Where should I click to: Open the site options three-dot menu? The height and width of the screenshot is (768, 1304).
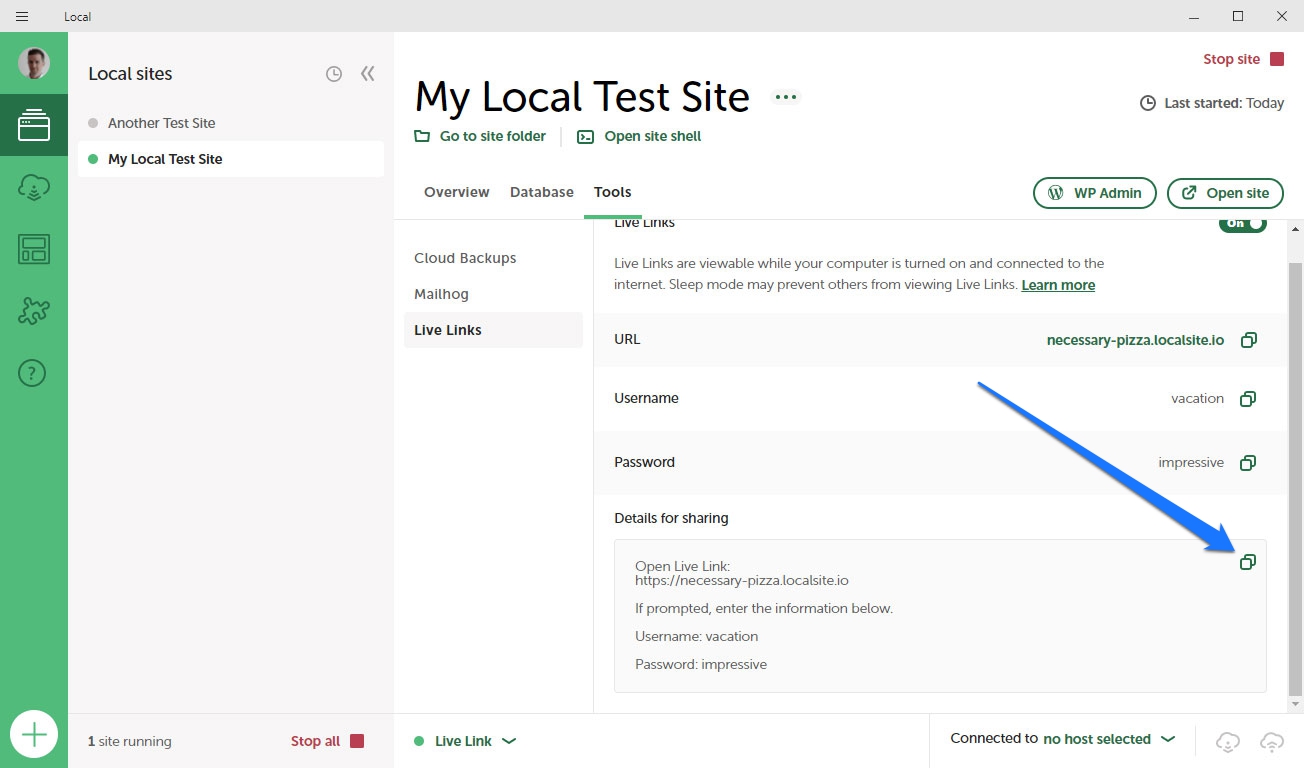tap(786, 97)
